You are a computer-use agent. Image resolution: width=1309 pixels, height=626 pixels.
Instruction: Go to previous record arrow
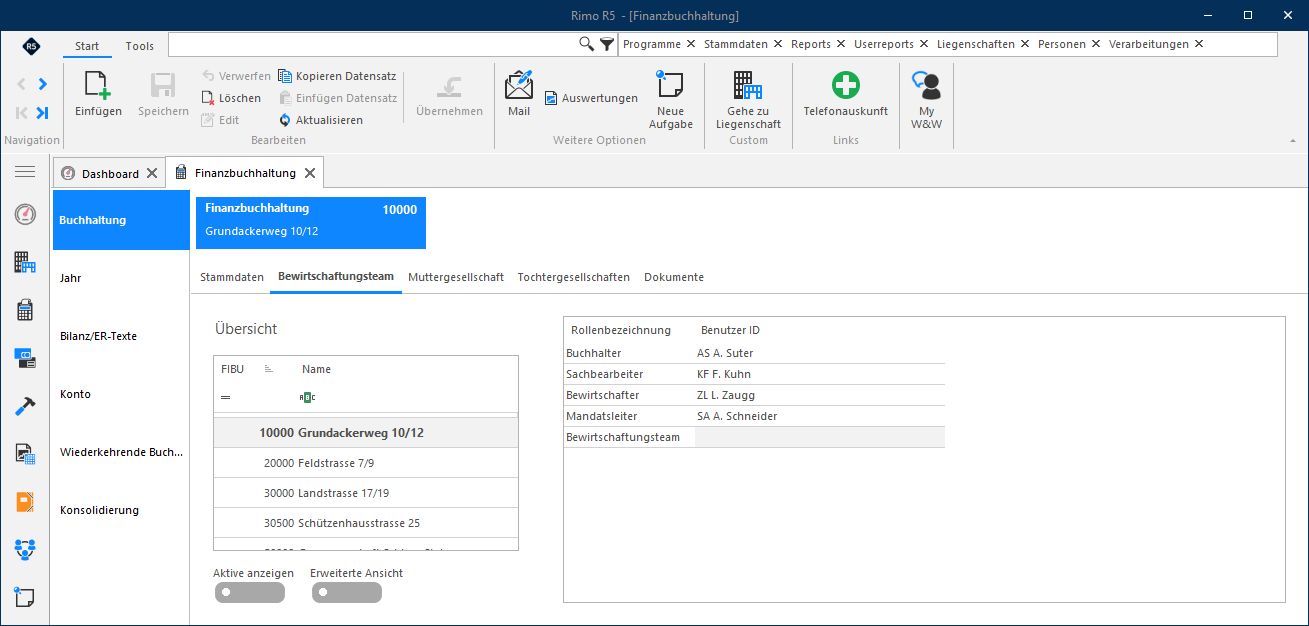22,84
